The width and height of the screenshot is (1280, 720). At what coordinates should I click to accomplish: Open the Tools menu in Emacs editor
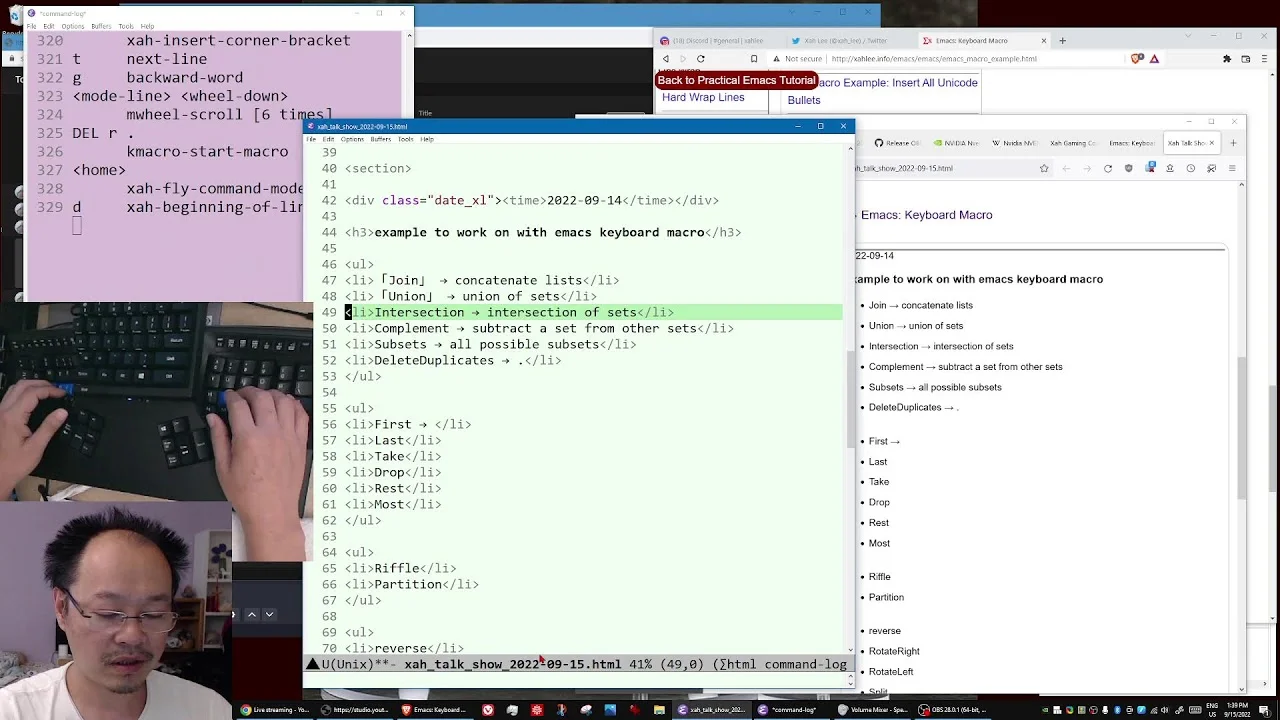(405, 139)
